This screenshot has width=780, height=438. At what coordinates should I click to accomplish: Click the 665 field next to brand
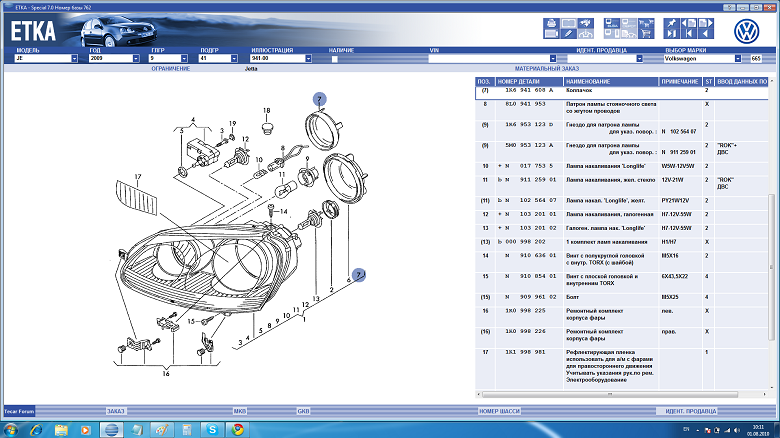[756, 58]
